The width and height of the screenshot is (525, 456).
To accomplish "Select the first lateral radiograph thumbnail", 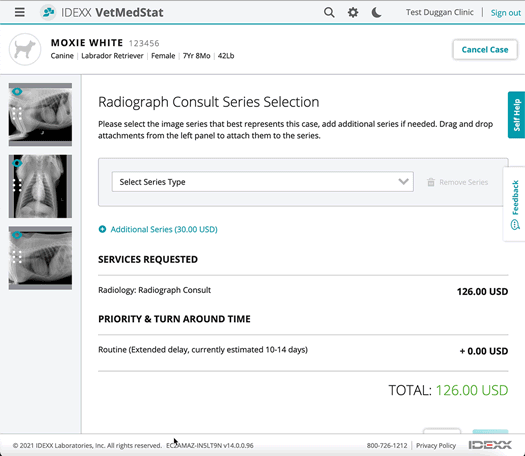I will (40, 115).
